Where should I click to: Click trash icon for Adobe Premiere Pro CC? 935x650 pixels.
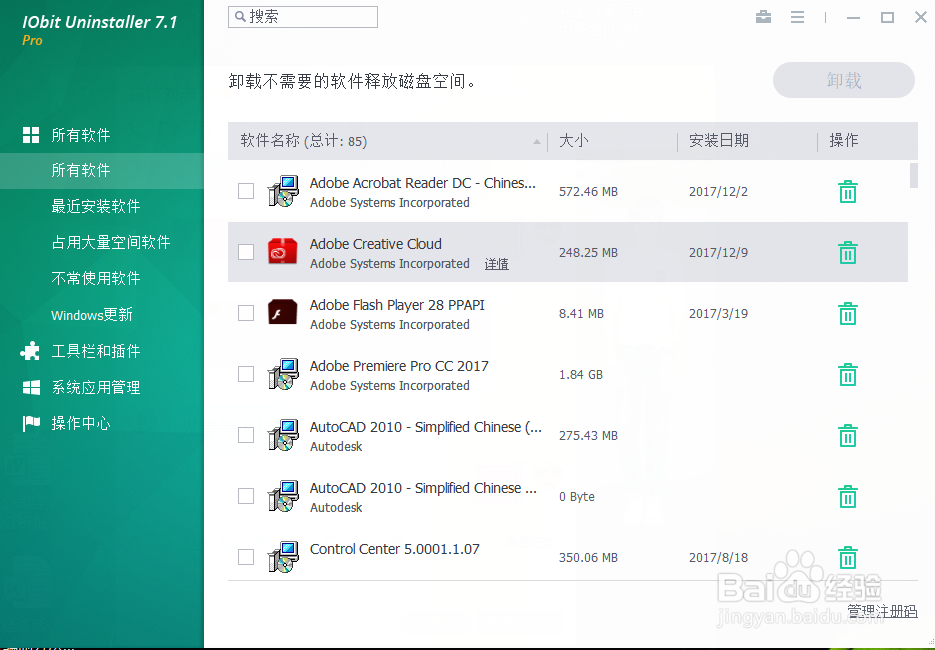[x=847, y=375]
